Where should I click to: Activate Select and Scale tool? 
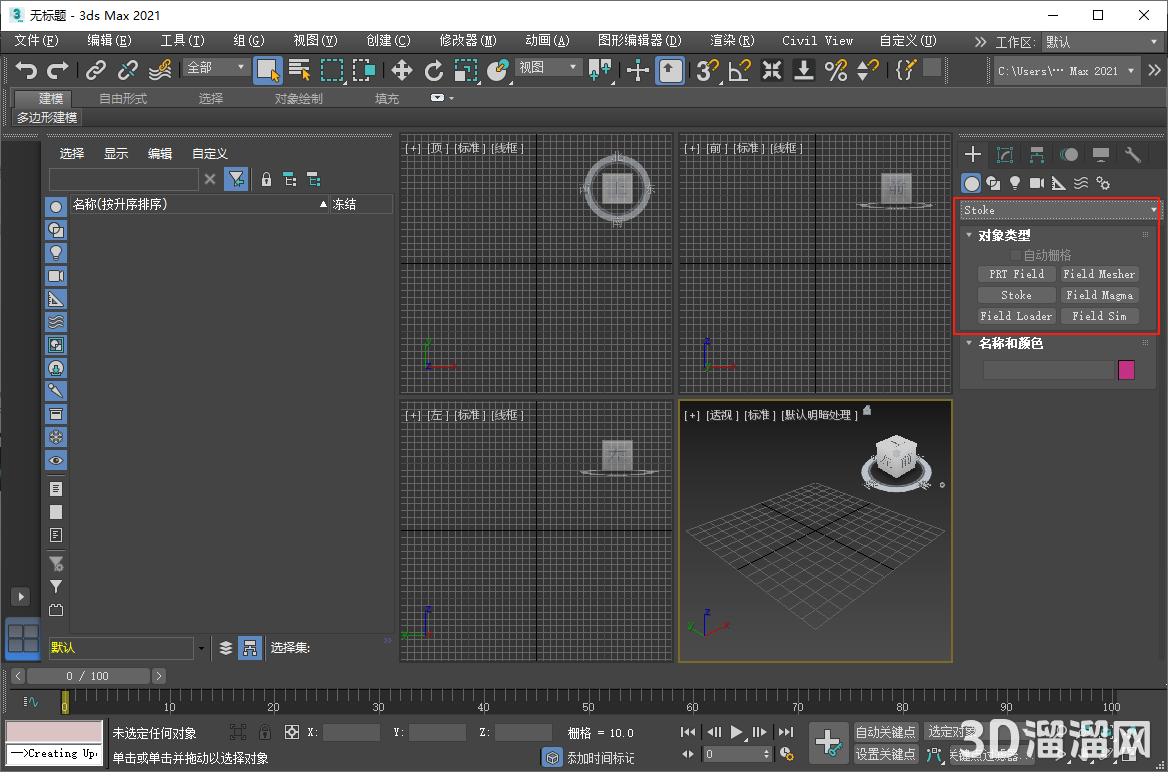(466, 71)
